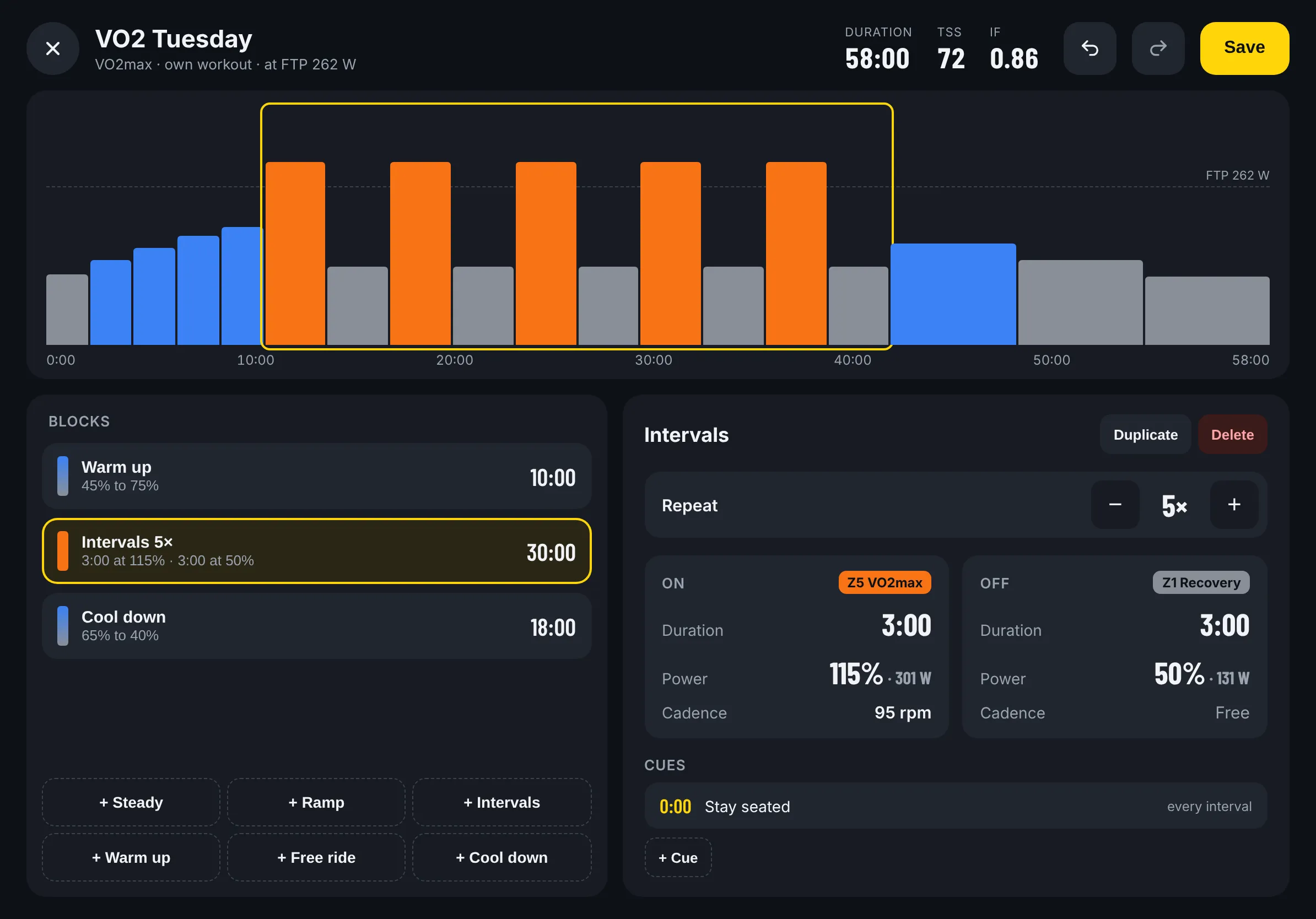1316x919 pixels.
Task: Decrease repeat count with minus
Action: coord(1115,505)
